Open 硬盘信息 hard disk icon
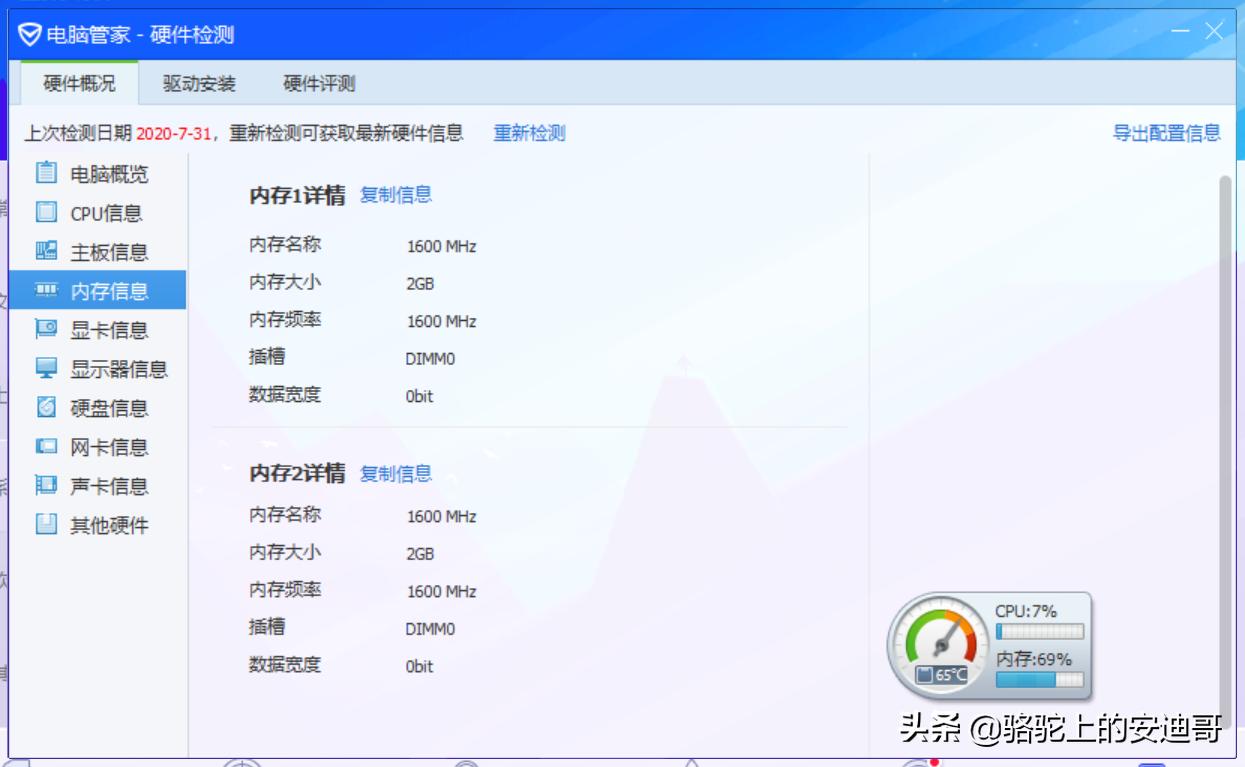 click(46, 408)
